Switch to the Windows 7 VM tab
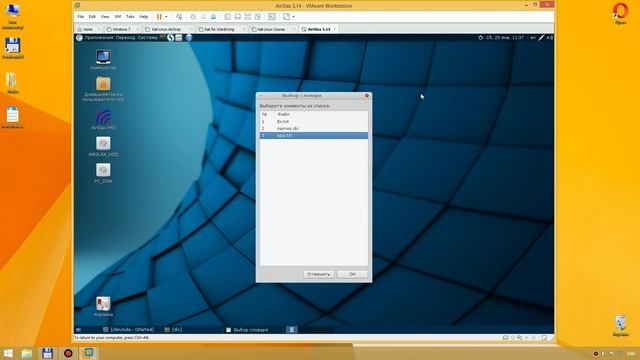Image resolution: width=640 pixels, height=360 pixels. 121,29
